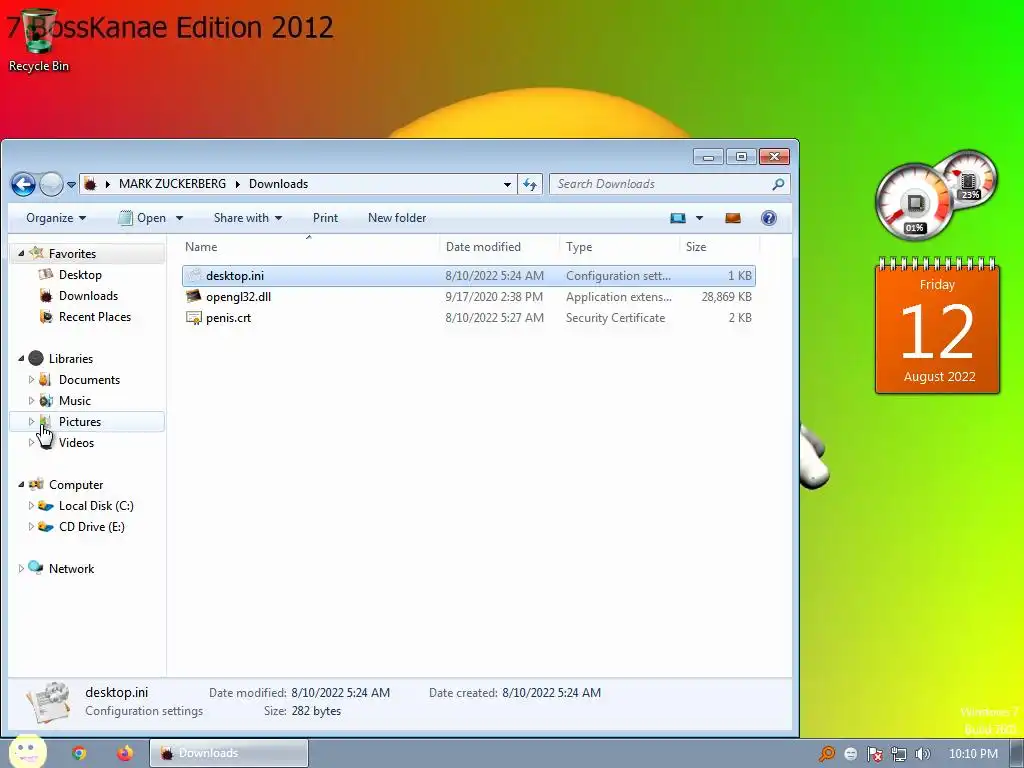Sort files by Name column
Screen dimensions: 1024x768
coord(309,247)
